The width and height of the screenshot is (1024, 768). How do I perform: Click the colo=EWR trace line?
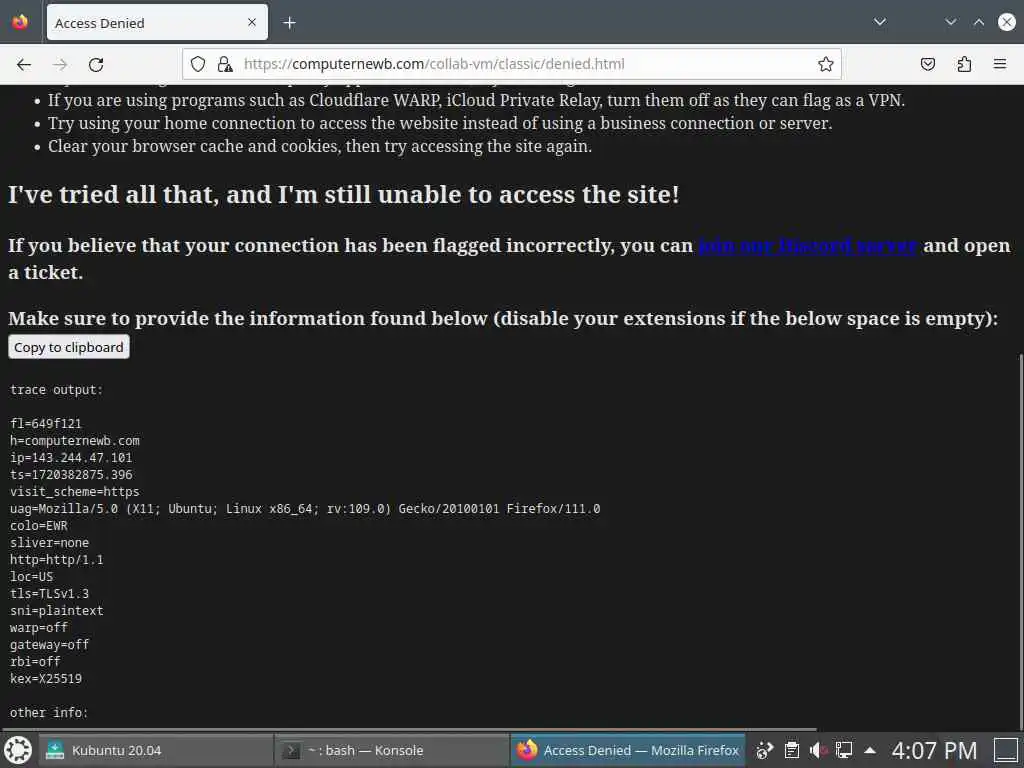39,526
